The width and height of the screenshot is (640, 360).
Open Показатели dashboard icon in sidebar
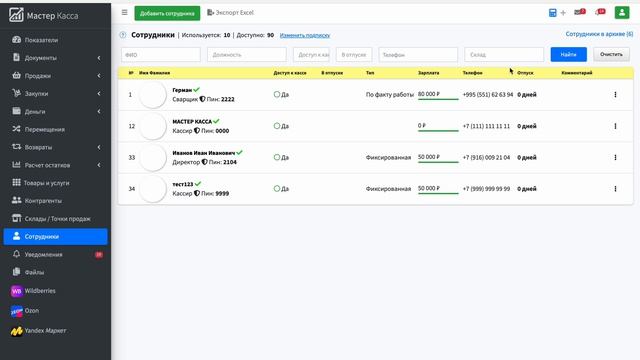click(16, 40)
